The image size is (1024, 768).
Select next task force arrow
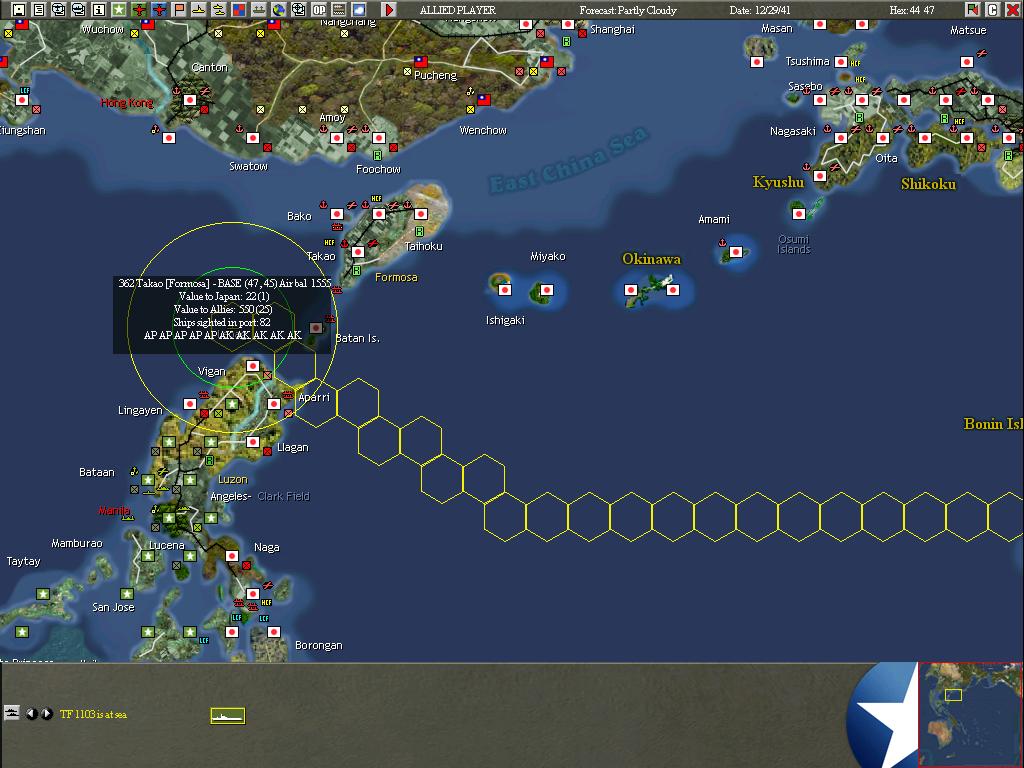[x=47, y=714]
